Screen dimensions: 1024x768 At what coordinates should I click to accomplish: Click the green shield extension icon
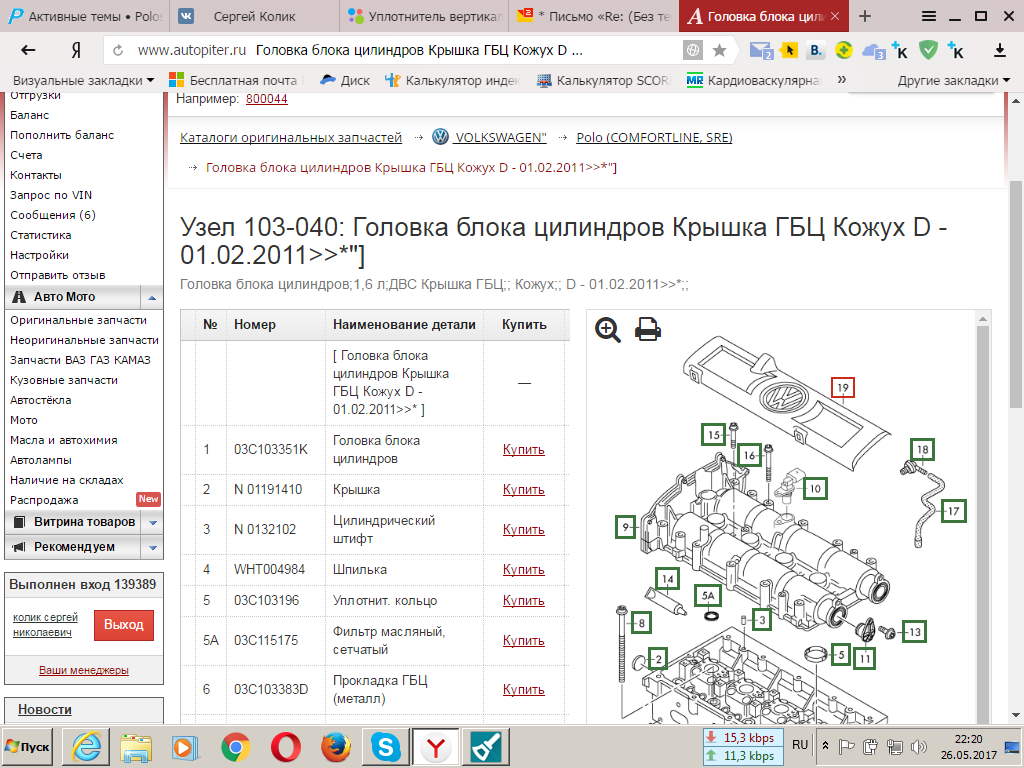[x=928, y=50]
